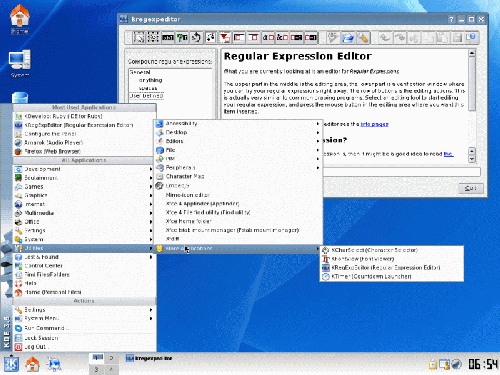Expand the Development applications submenu
This screenshot has width=500, height=375.
84,169
